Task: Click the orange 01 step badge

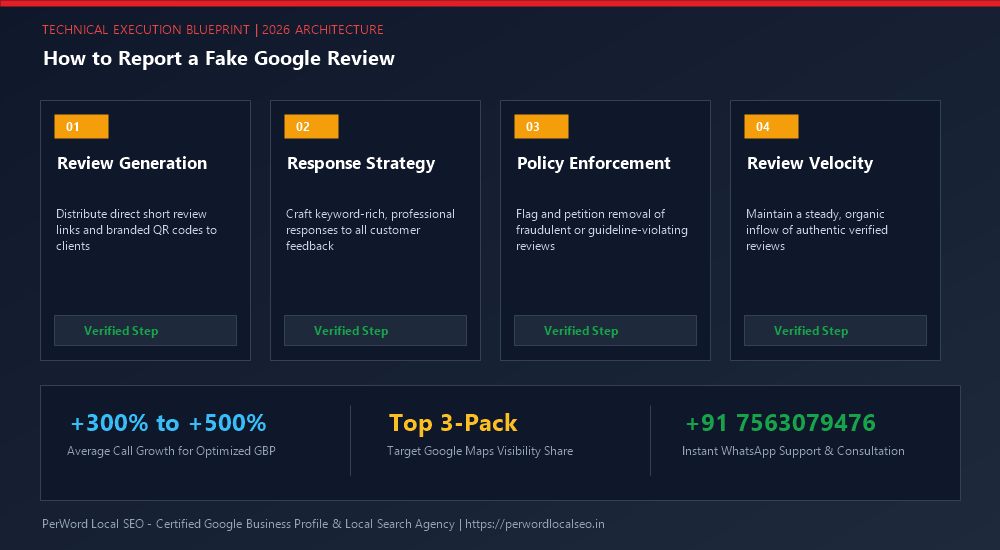Action: click(81, 126)
